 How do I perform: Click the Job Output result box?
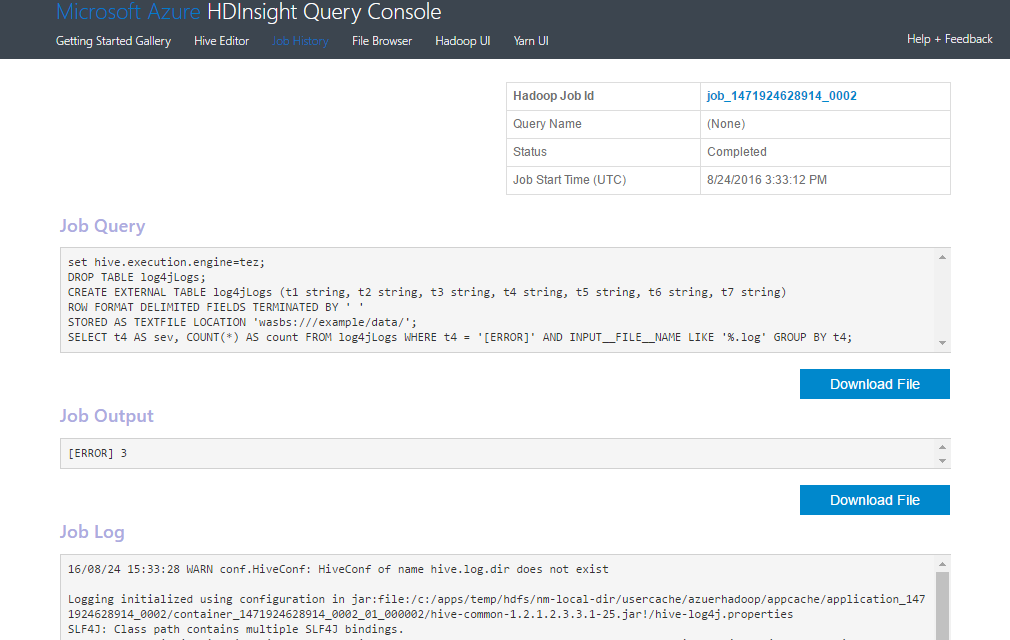point(500,453)
